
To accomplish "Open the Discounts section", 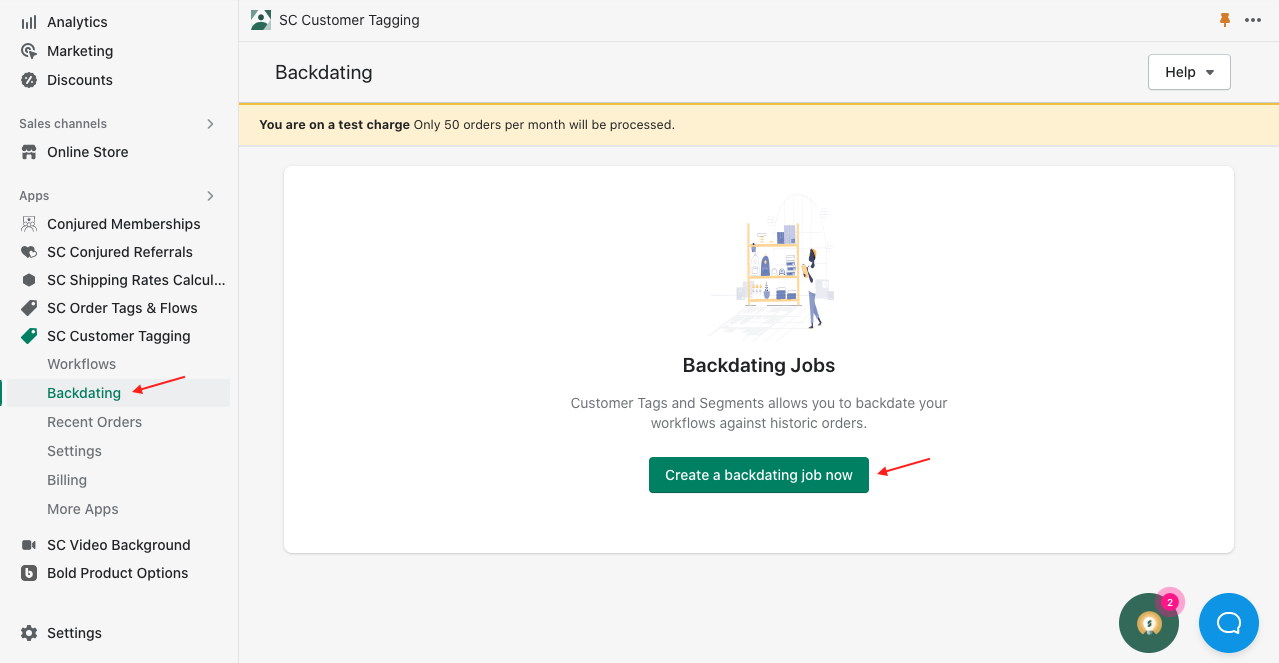I will tap(79, 79).
